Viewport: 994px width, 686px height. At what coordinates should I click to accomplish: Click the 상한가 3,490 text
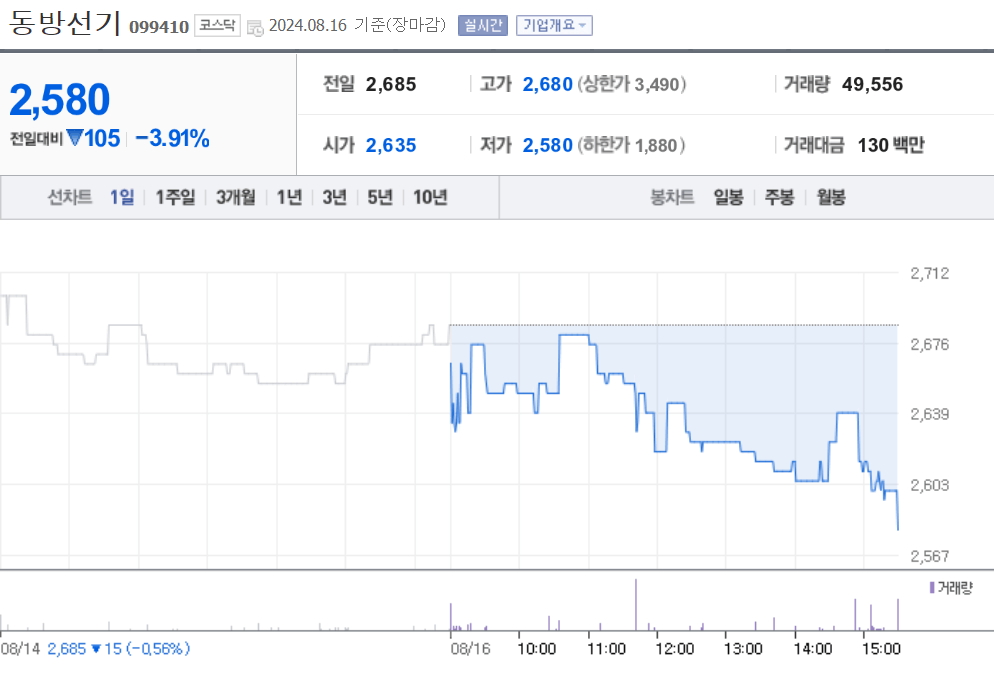pyautogui.click(x=632, y=84)
